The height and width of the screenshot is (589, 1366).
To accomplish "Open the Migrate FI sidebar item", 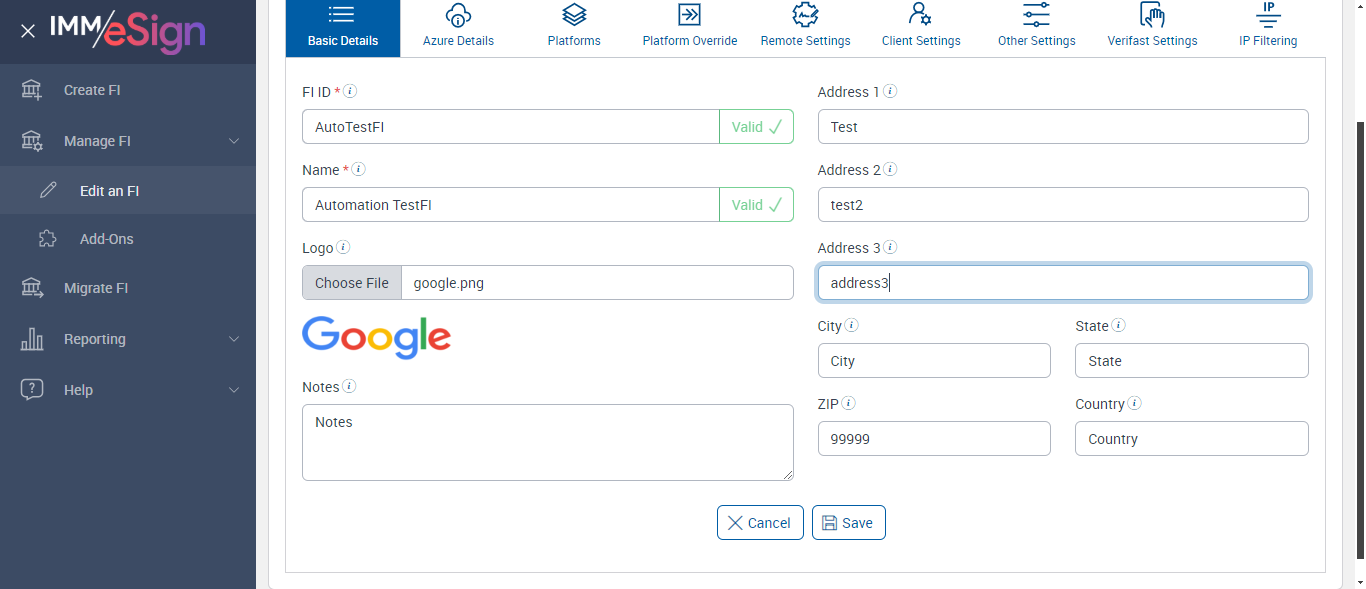I will tap(96, 288).
